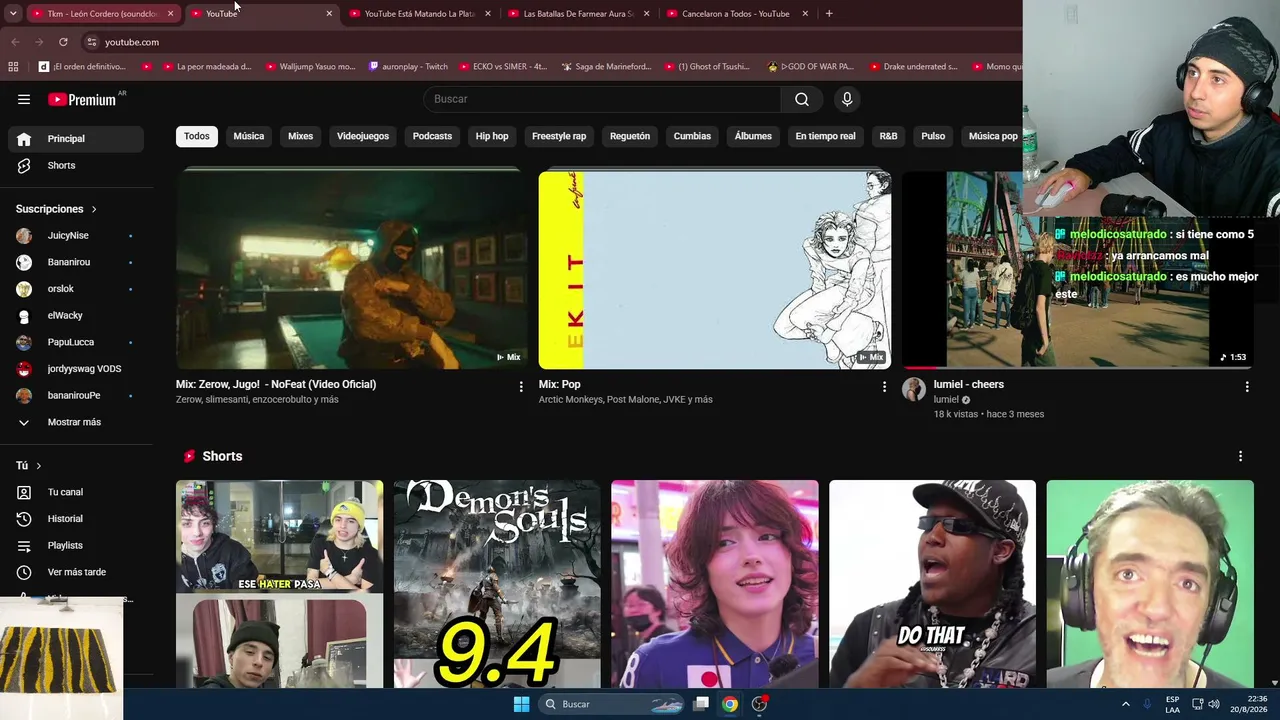Start voice search with microphone icon
The height and width of the screenshot is (720, 1280).
(x=847, y=99)
